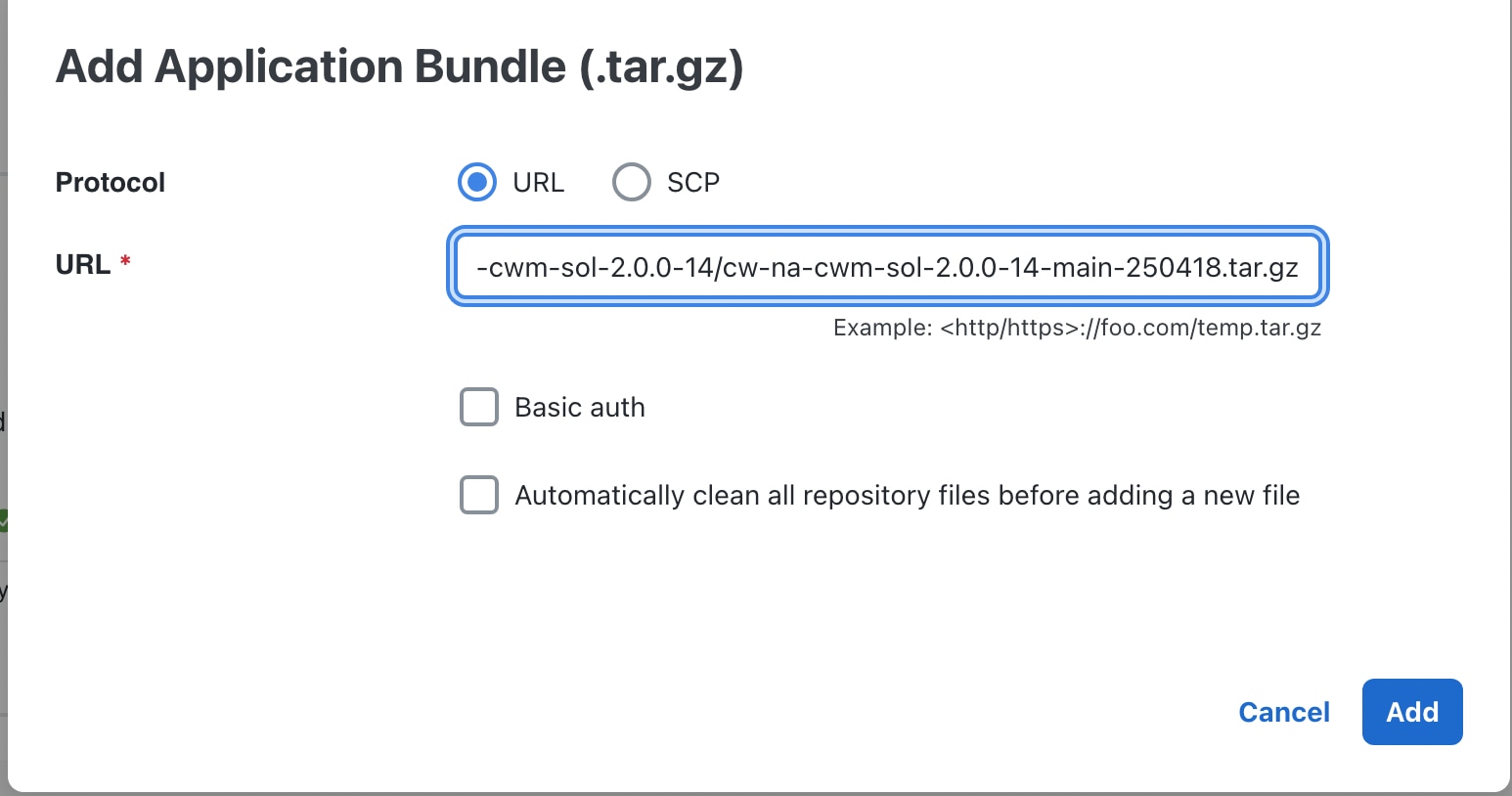Click the Example foo.com/temp.tar.gz hint text
1512x796 pixels.
tap(1077, 328)
